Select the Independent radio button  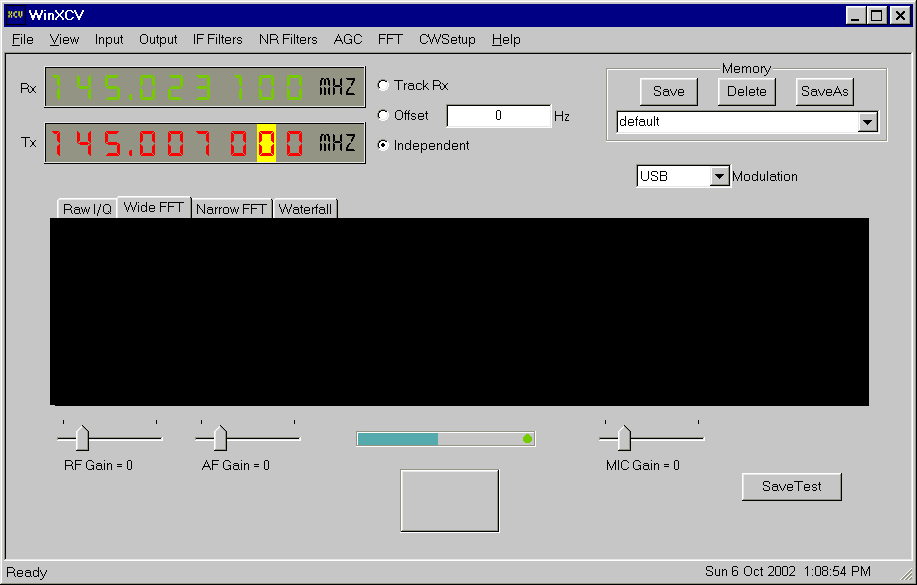[383, 145]
